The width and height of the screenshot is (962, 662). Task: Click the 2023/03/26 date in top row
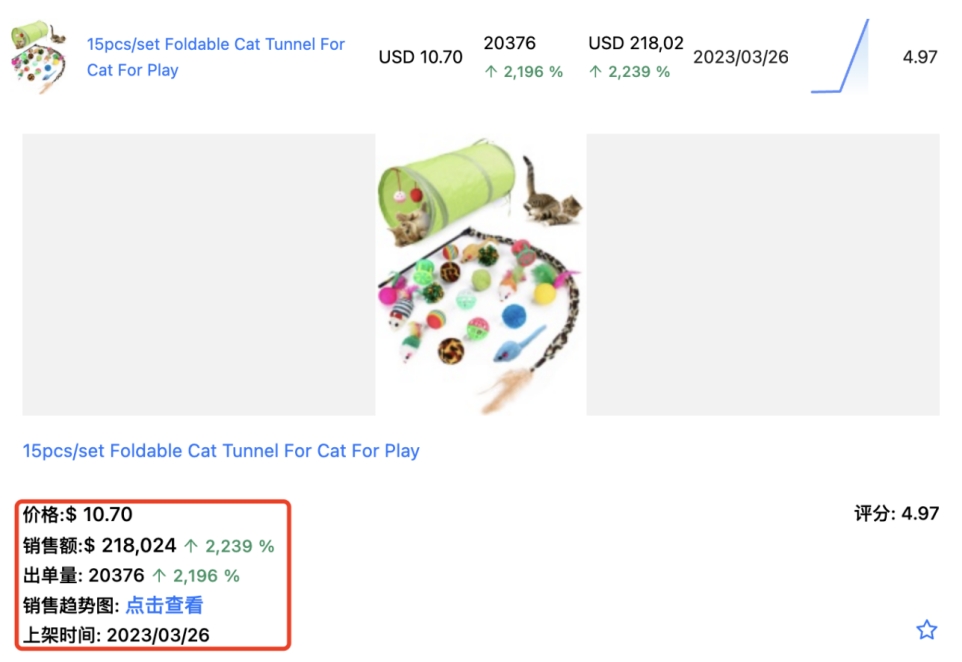740,57
